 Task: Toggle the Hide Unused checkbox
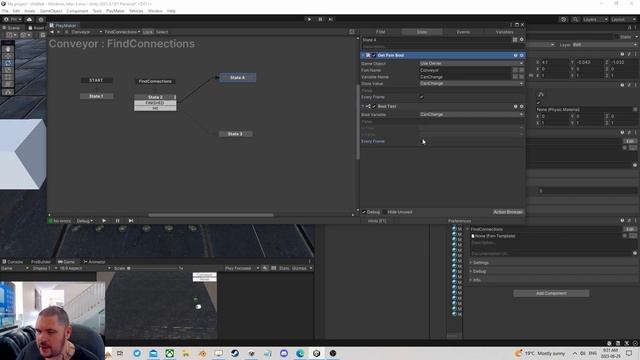pos(385,212)
